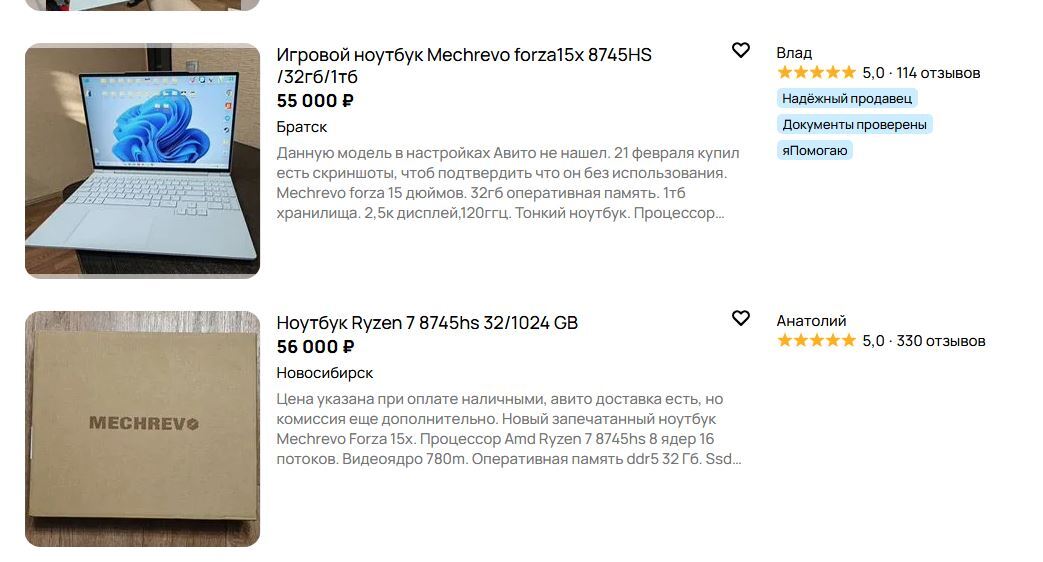Viewport: 1043px width, 562px height.
Task: Click the partially visible thumbnail at top
Action: [x=142, y=4]
